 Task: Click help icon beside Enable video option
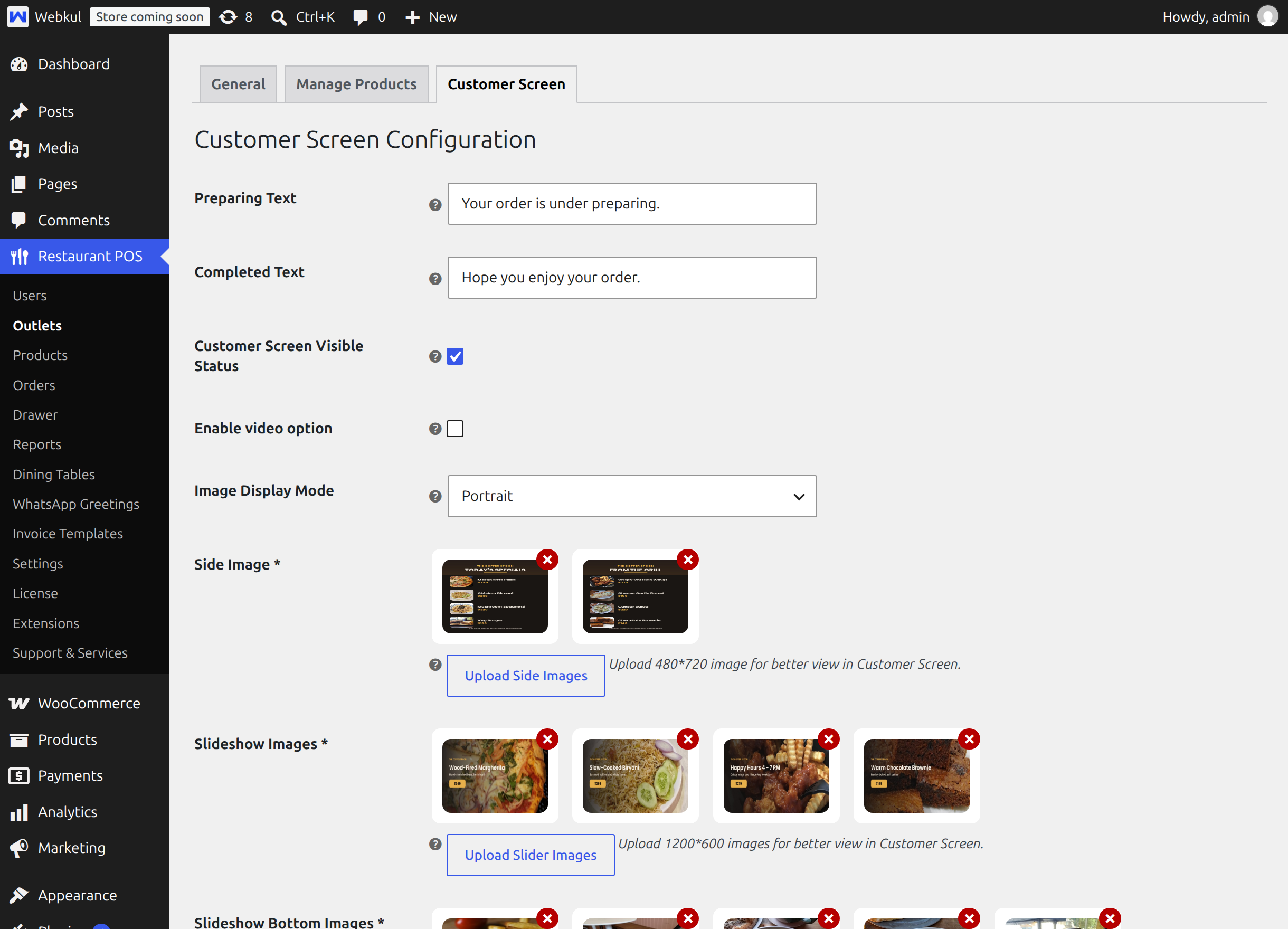[x=435, y=428]
